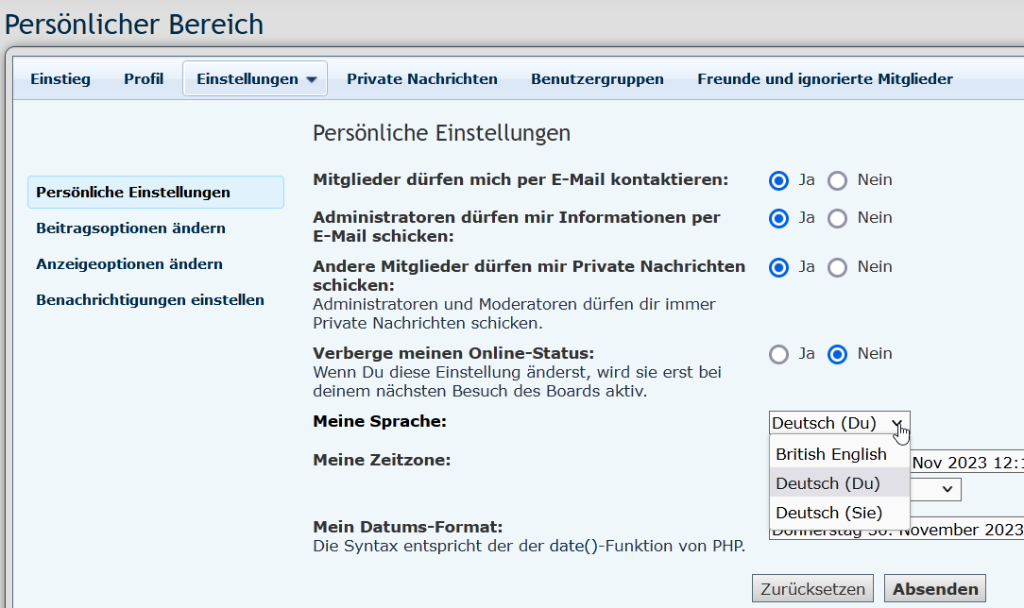The height and width of the screenshot is (608, 1024).
Task: Open Private Nachrichten tab
Action: tap(422, 79)
